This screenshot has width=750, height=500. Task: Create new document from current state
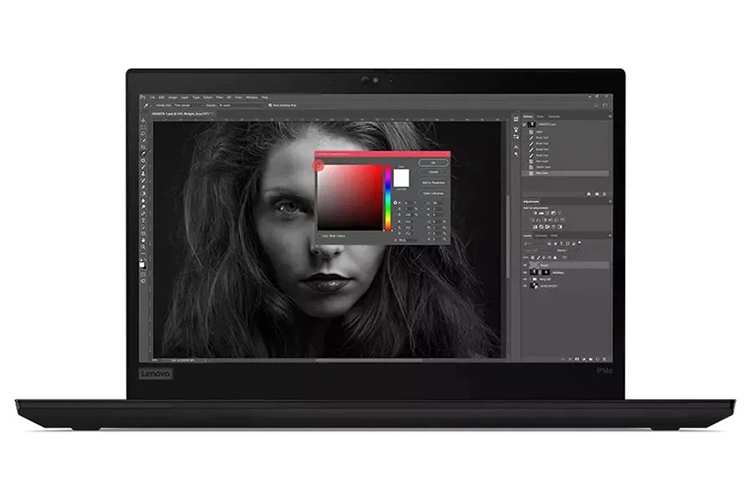point(589,194)
